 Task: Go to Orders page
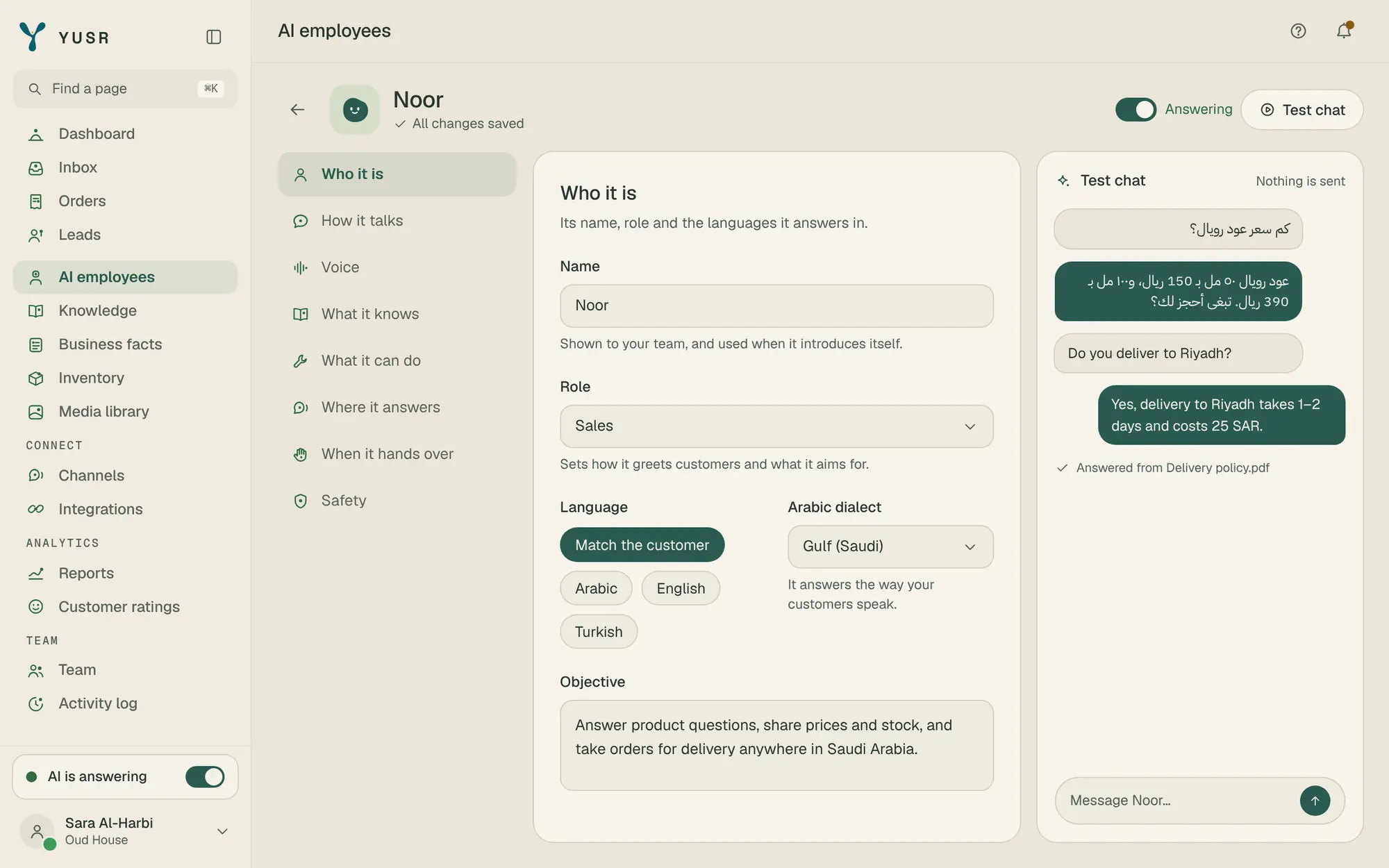[x=125, y=201]
